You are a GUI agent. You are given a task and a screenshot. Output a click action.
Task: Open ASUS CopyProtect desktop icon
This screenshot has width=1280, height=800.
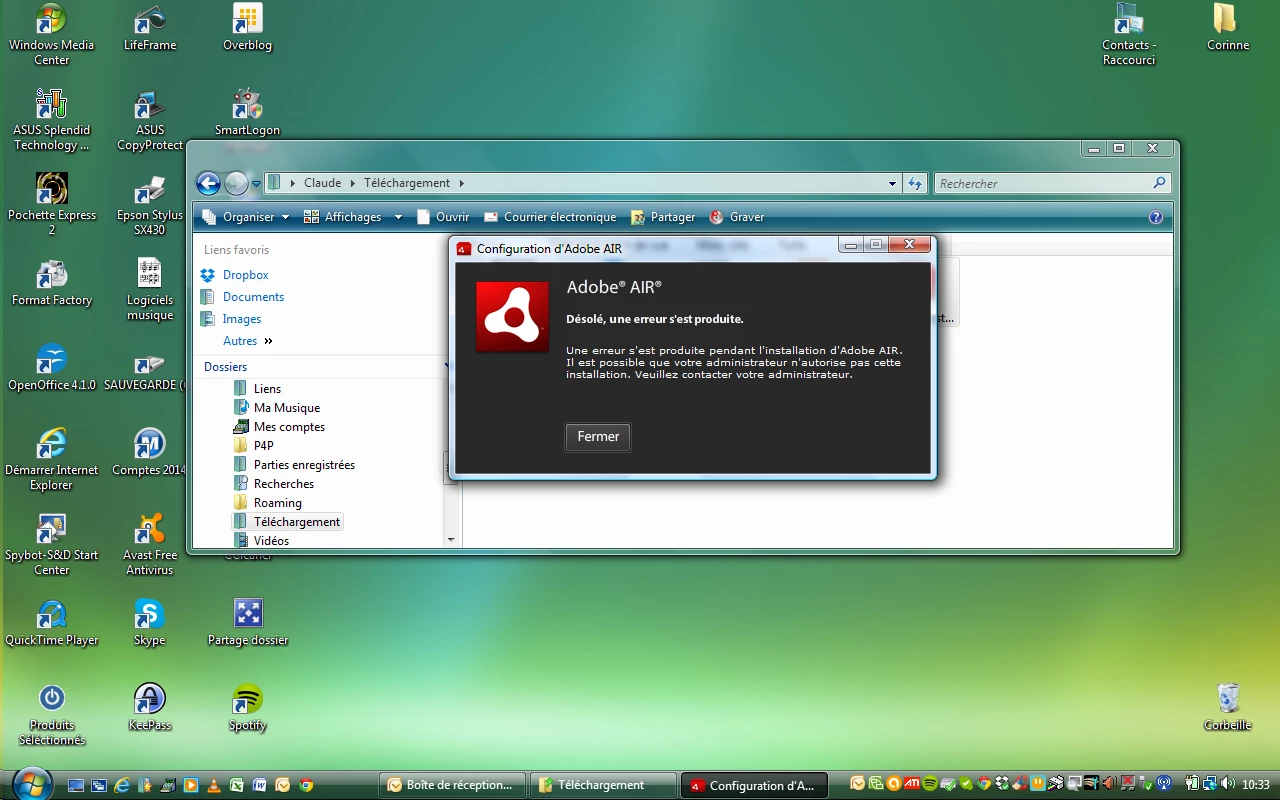(x=150, y=121)
